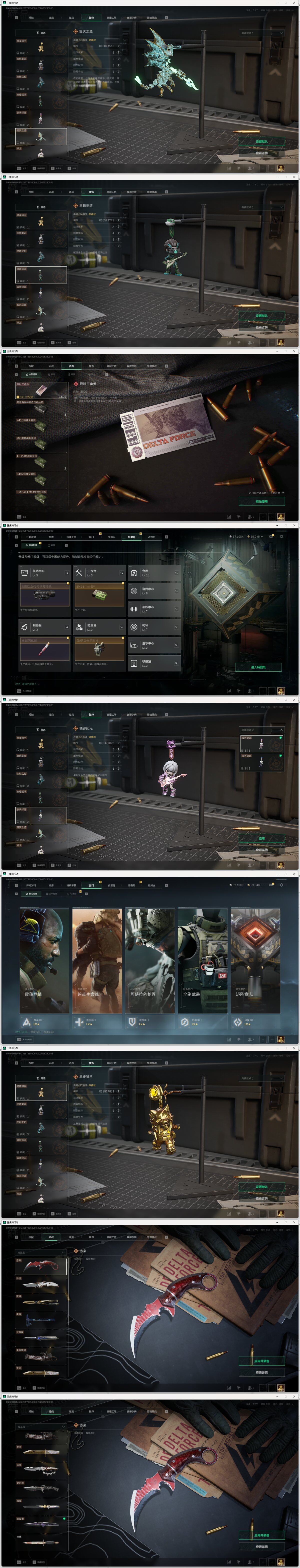The image size is (300, 1568).
Task: Select red karambit thumbnail on first karambit screen
Action: 41,1267
